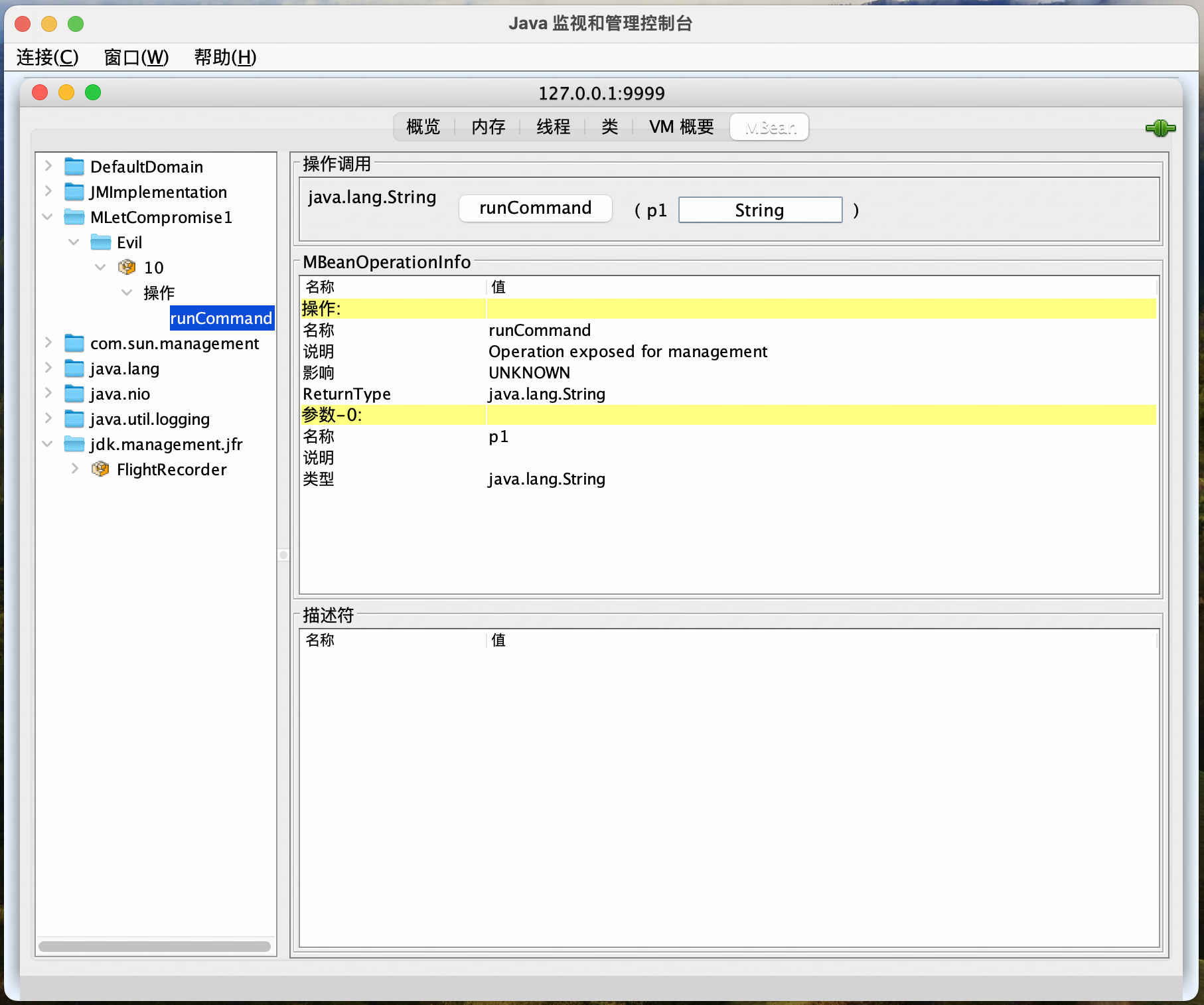Switch to the 内存 tab
Screen dimensions: 1204x1005
click(489, 127)
